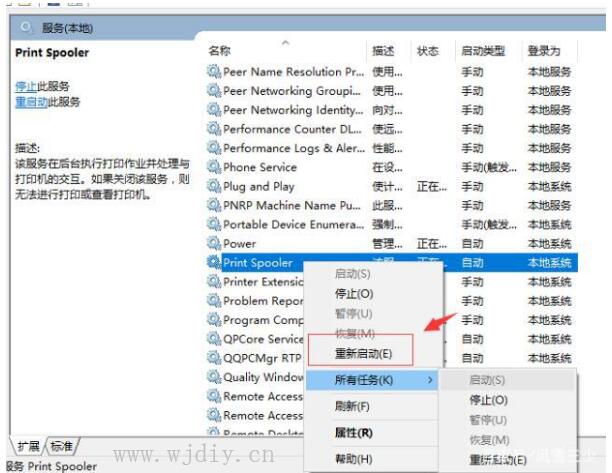The image size is (612, 473).
Task: Click the gear icon beside Phone Service
Action: [x=213, y=167]
